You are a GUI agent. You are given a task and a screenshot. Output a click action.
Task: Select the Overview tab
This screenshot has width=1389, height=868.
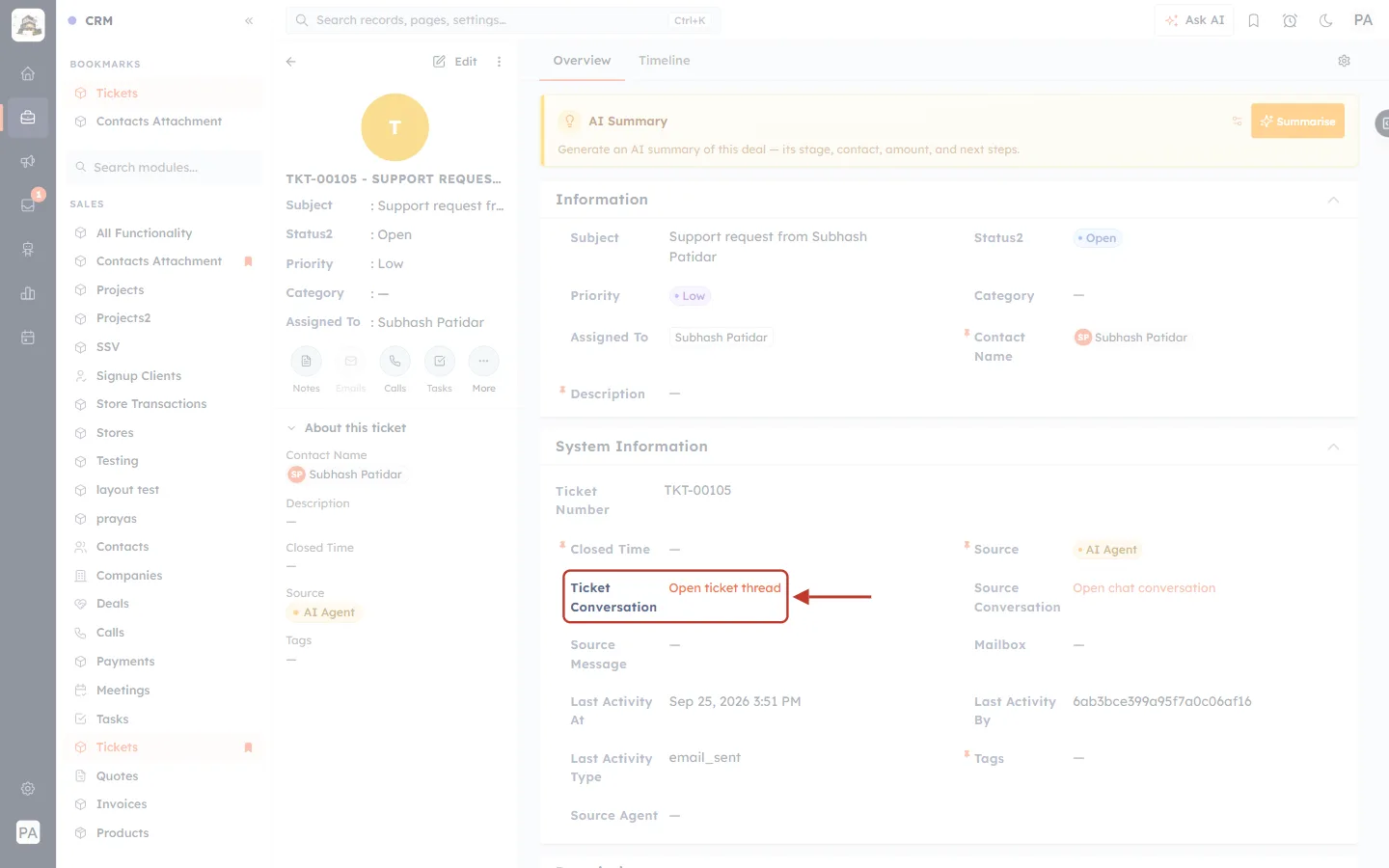tap(582, 61)
